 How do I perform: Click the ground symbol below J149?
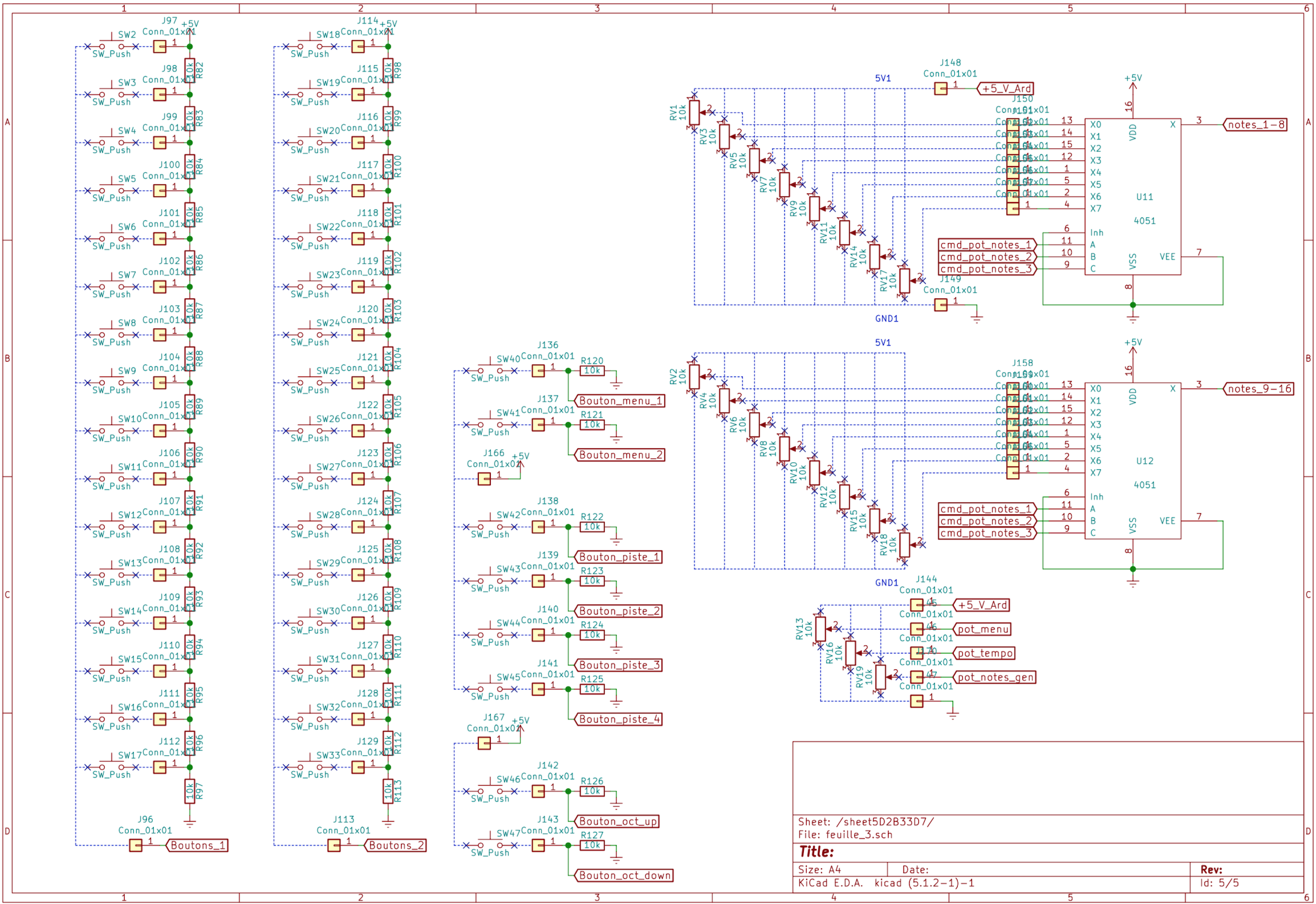[x=976, y=318]
